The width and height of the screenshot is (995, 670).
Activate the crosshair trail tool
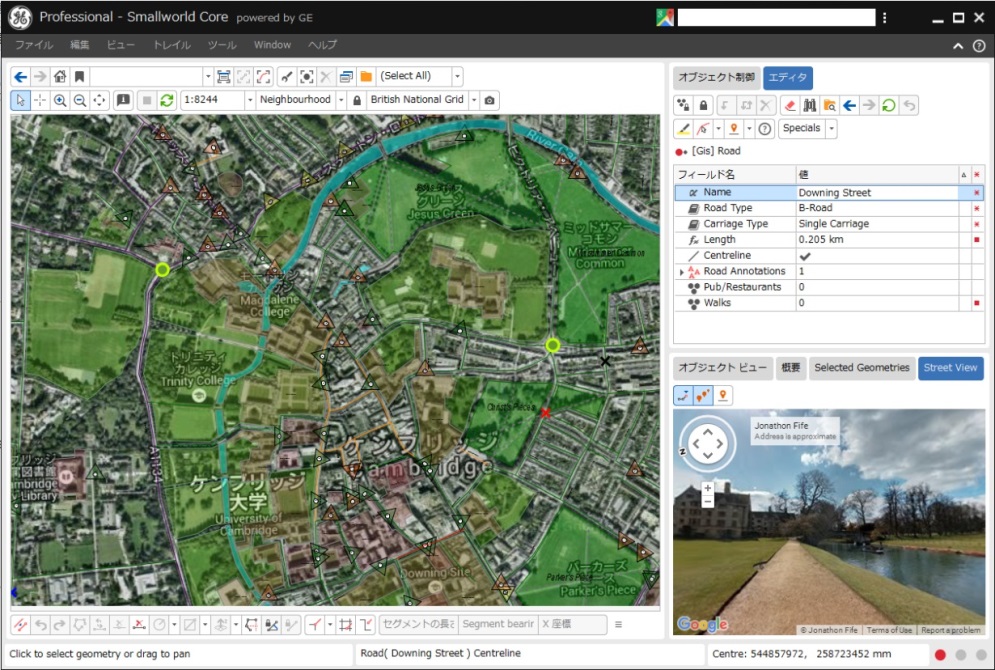40,100
